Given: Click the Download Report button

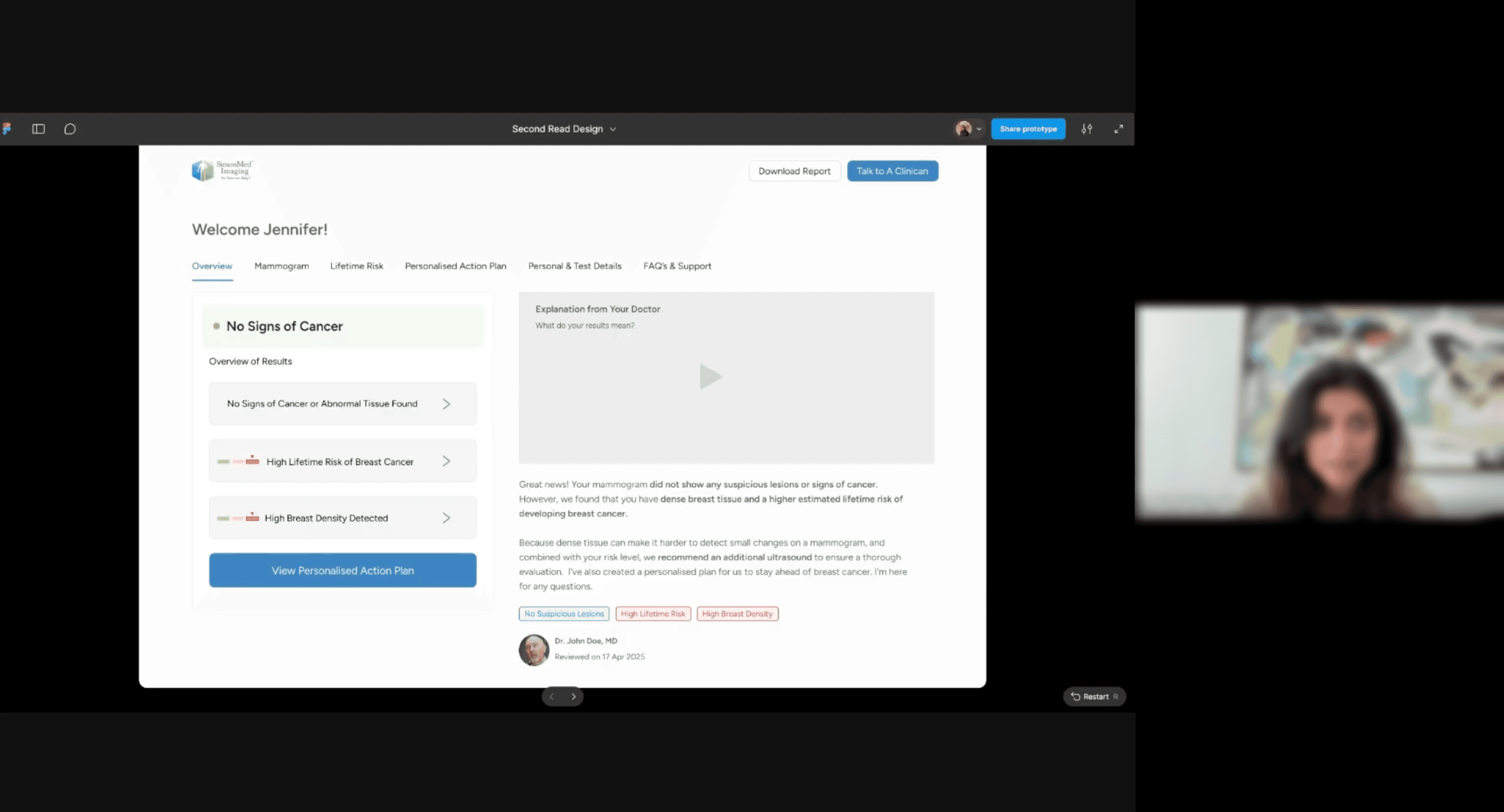Looking at the screenshot, I should pyautogui.click(x=794, y=171).
